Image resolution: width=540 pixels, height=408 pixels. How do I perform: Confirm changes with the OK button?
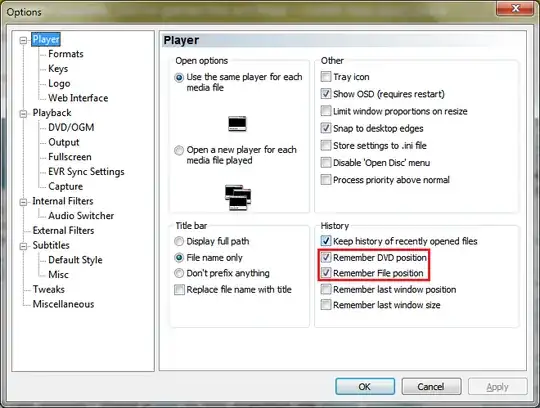tap(365, 387)
